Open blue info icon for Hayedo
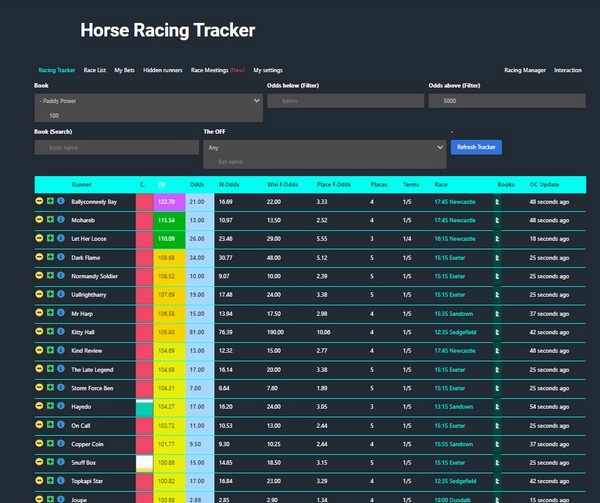 [x=61, y=406]
